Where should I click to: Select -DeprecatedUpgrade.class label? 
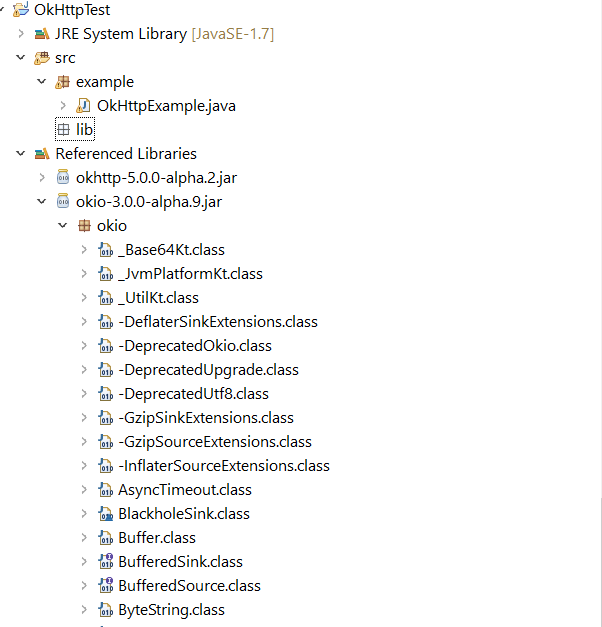208,370
